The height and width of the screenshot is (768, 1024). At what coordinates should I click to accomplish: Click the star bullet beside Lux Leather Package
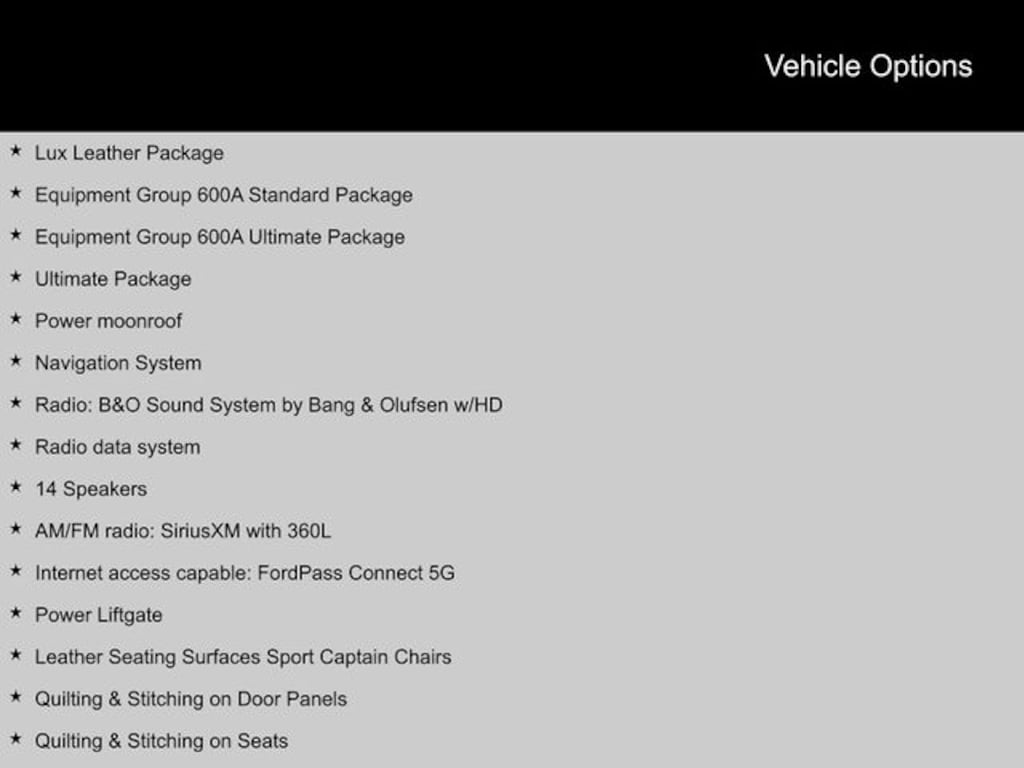[x=15, y=152]
